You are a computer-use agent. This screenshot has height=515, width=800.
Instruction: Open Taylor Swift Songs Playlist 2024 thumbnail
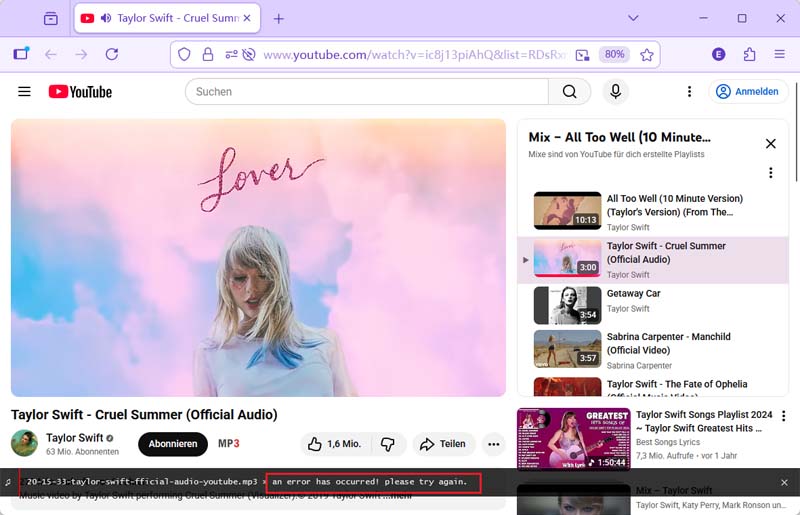pyautogui.click(x=573, y=439)
